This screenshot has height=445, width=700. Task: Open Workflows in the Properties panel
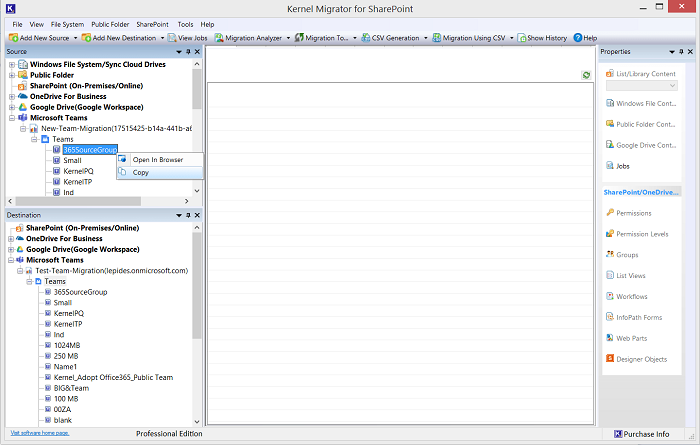[x=631, y=296]
